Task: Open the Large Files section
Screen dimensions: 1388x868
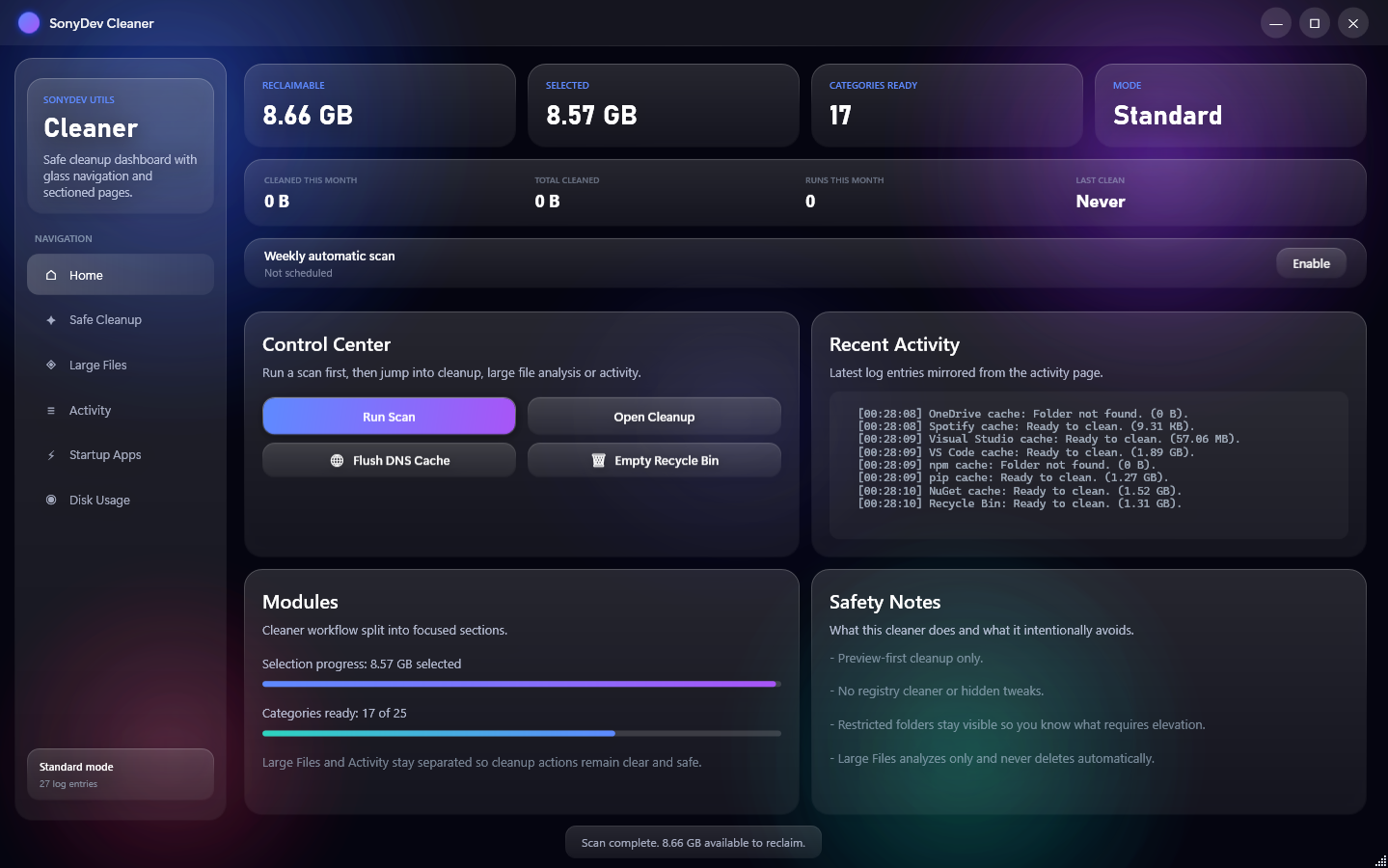Action: [x=121, y=365]
